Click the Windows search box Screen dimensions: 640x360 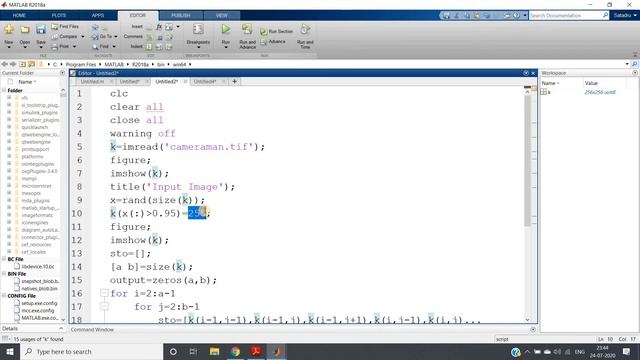pyautogui.click(x=91, y=351)
